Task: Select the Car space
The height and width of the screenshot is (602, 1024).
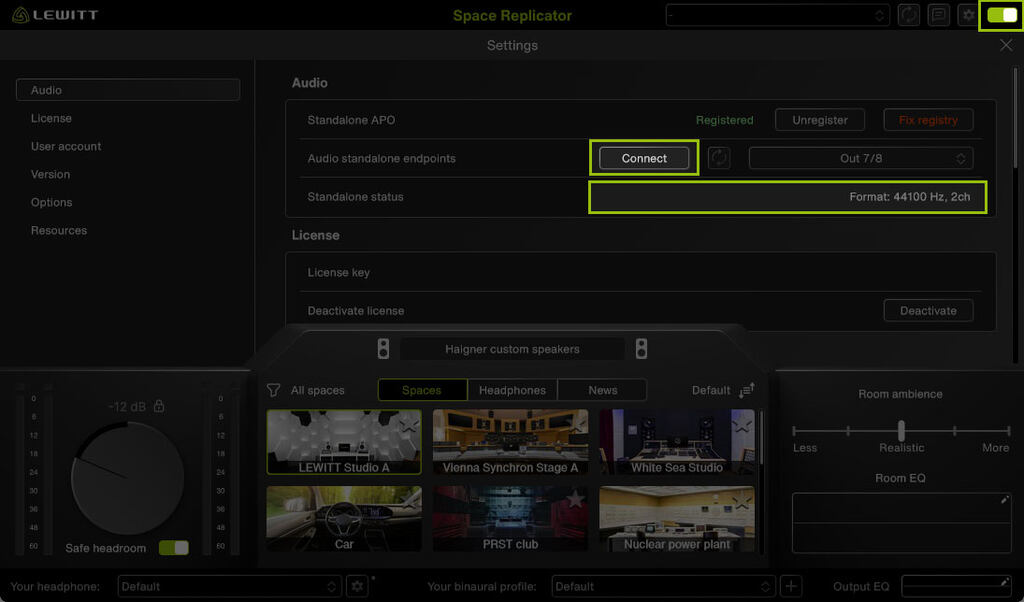Action: click(x=344, y=518)
